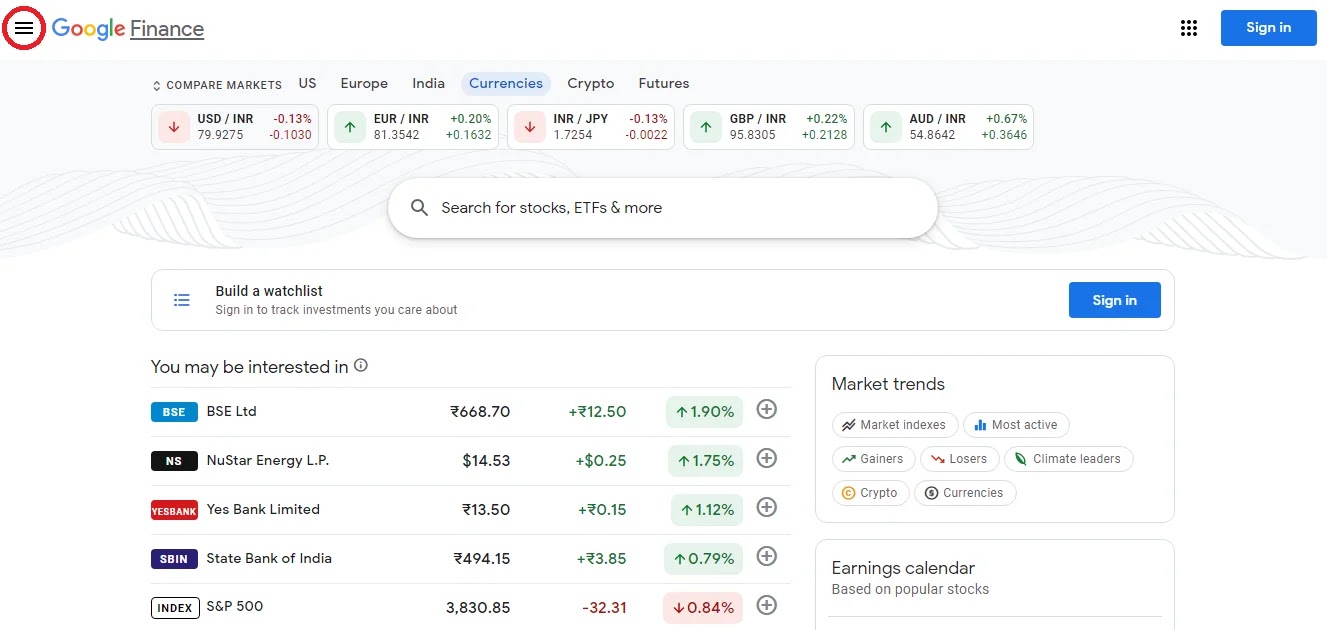
Task: Select the Currencies markets tab
Action: coord(506,83)
